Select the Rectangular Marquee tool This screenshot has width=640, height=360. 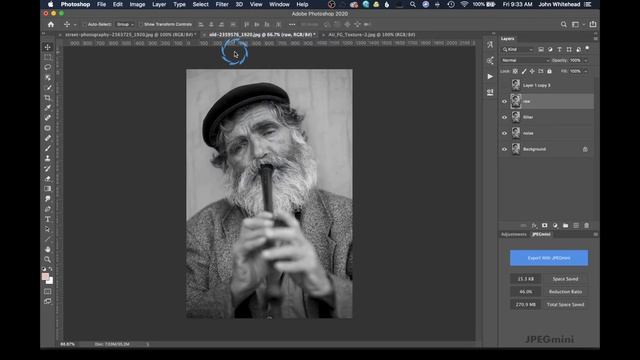click(48, 57)
